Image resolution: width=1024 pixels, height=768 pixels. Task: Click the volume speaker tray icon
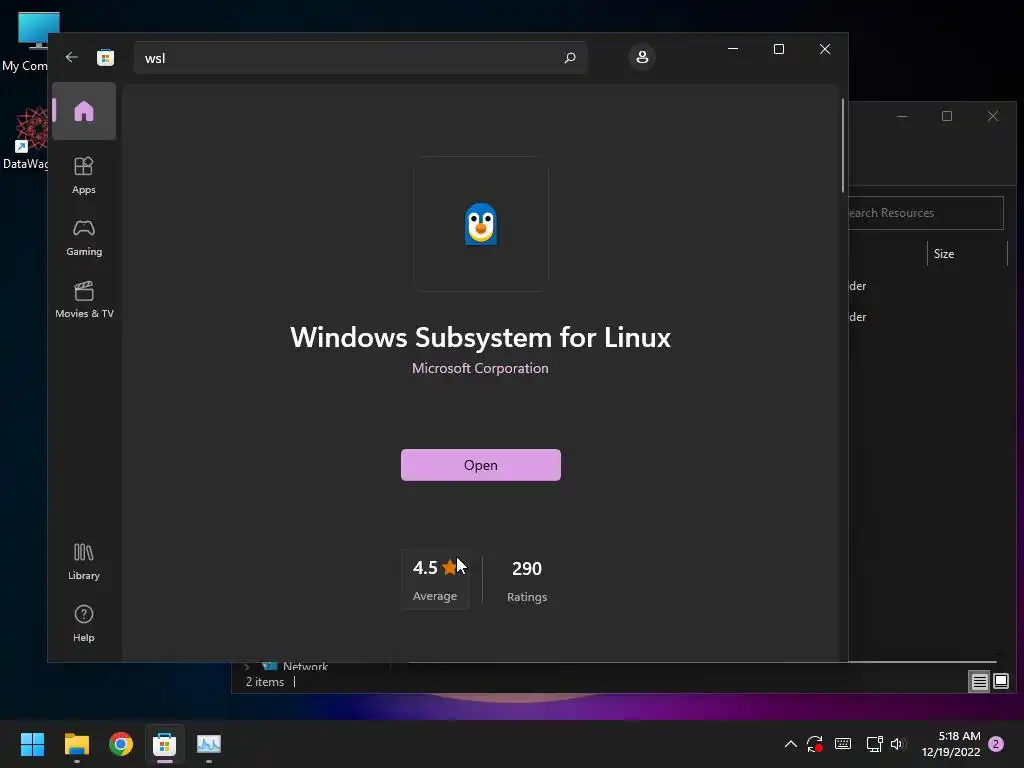click(x=899, y=744)
